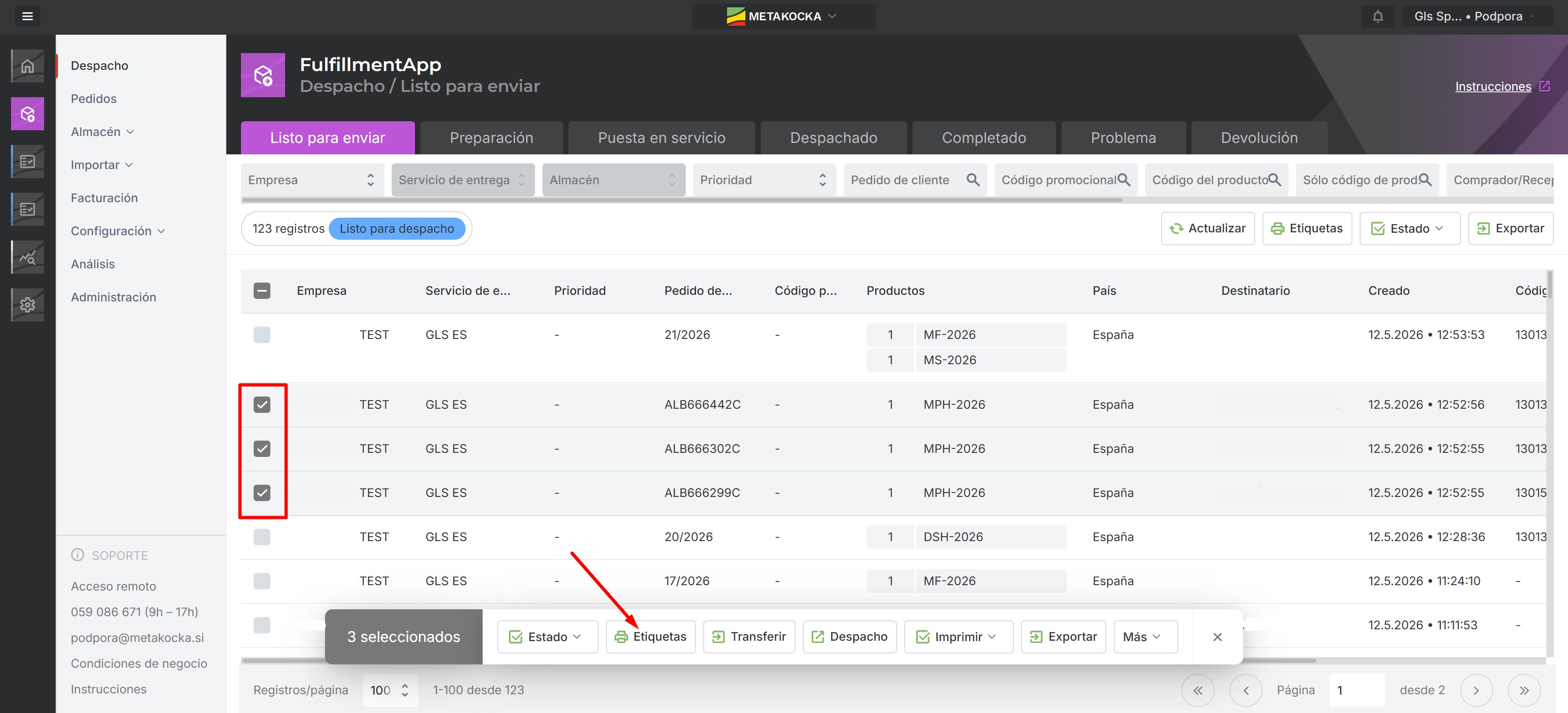Open the Instrucciones link in header
The width and height of the screenshot is (1568, 713).
pyautogui.click(x=1492, y=87)
